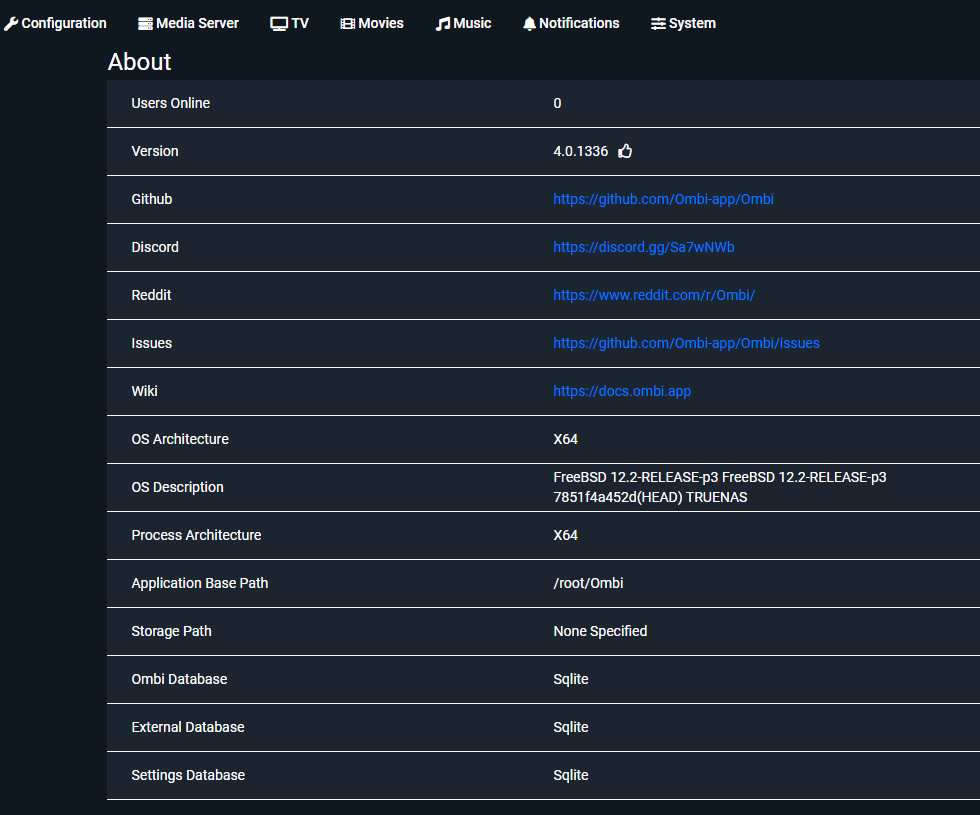This screenshot has height=815, width=980.
Task: Click the Ombi Database label
Action: (x=179, y=679)
